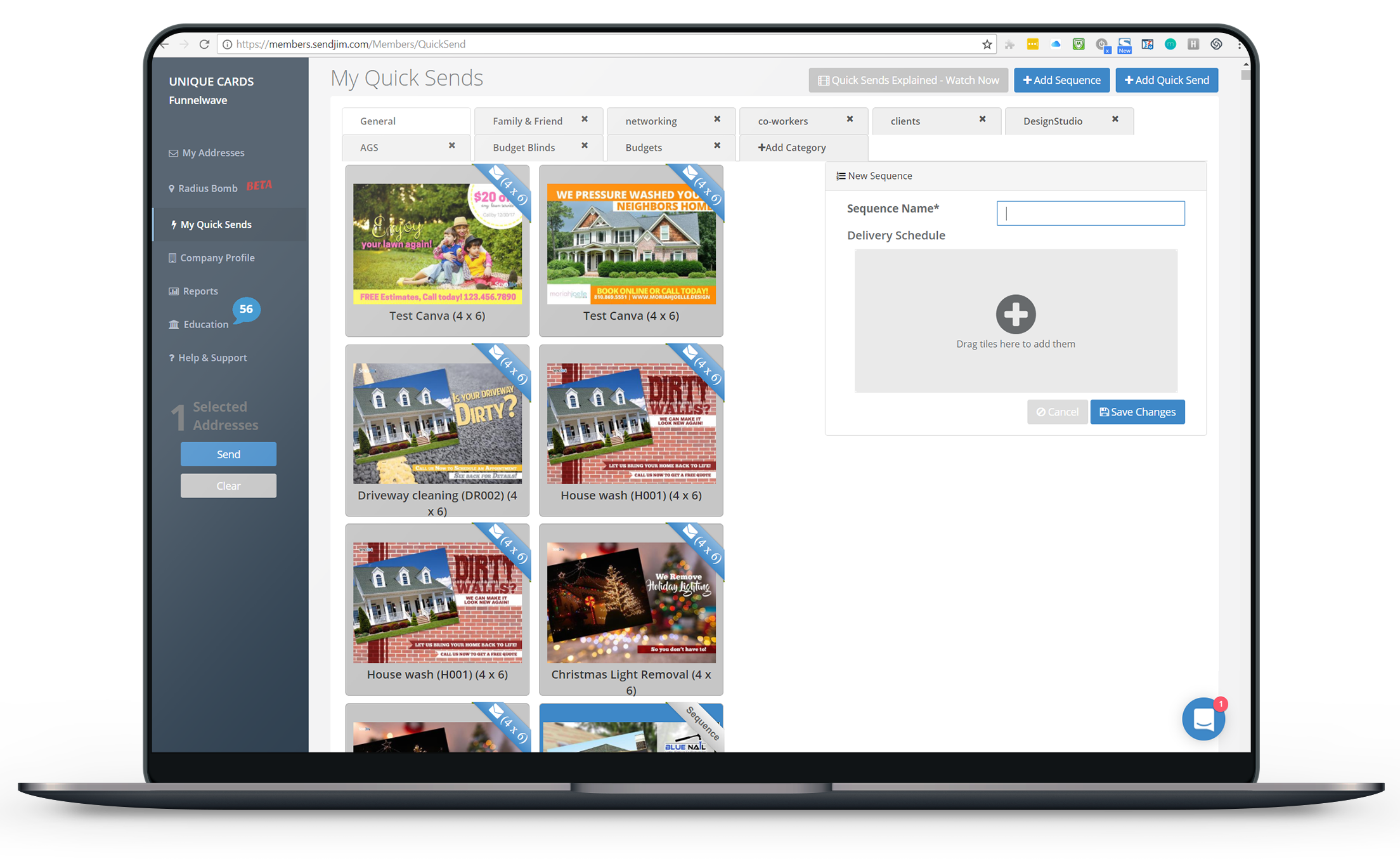Click the browser forward arrow
The height and width of the screenshot is (859, 1400).
[x=184, y=44]
